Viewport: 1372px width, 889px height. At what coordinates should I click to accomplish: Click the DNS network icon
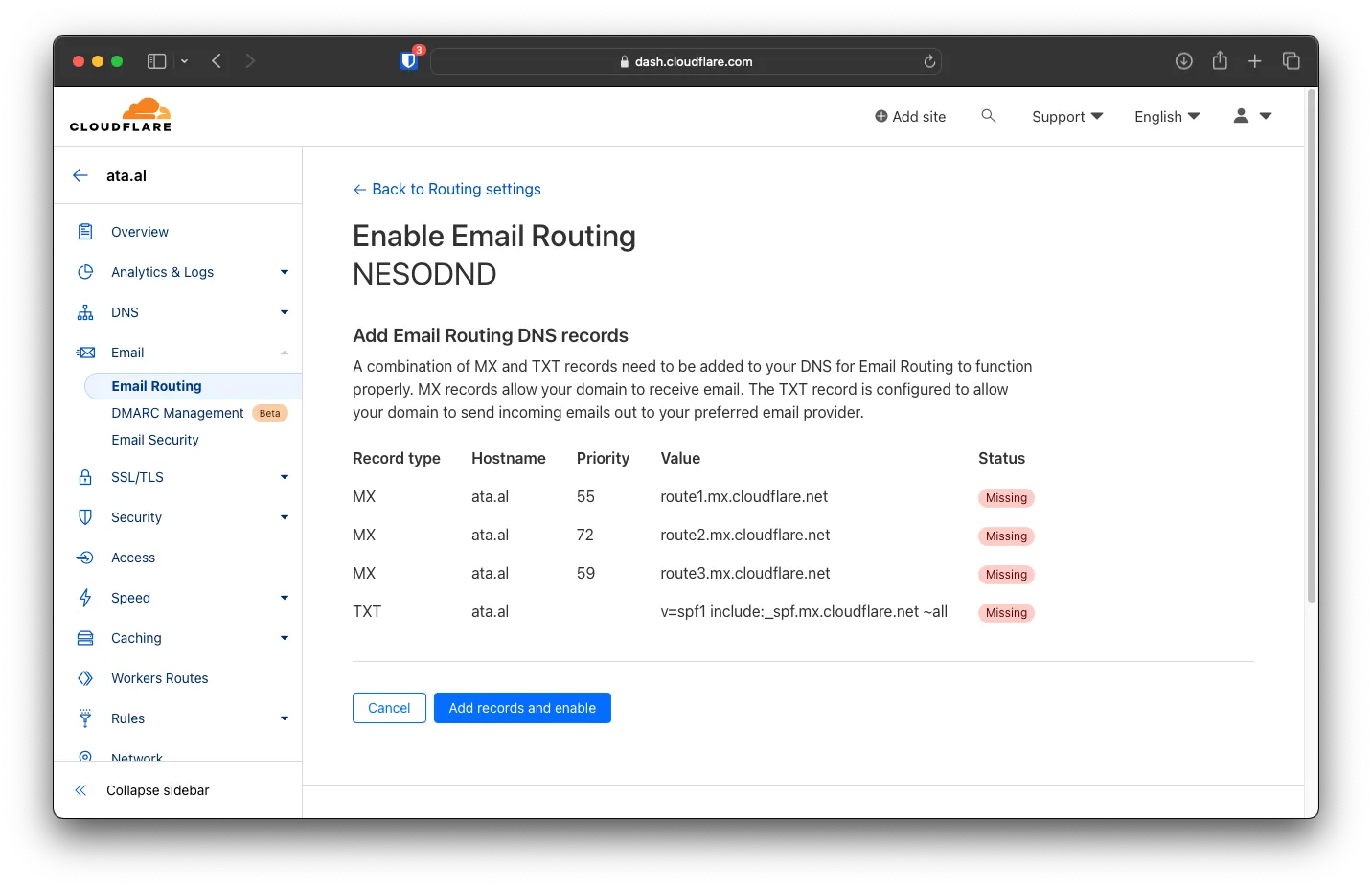point(85,312)
